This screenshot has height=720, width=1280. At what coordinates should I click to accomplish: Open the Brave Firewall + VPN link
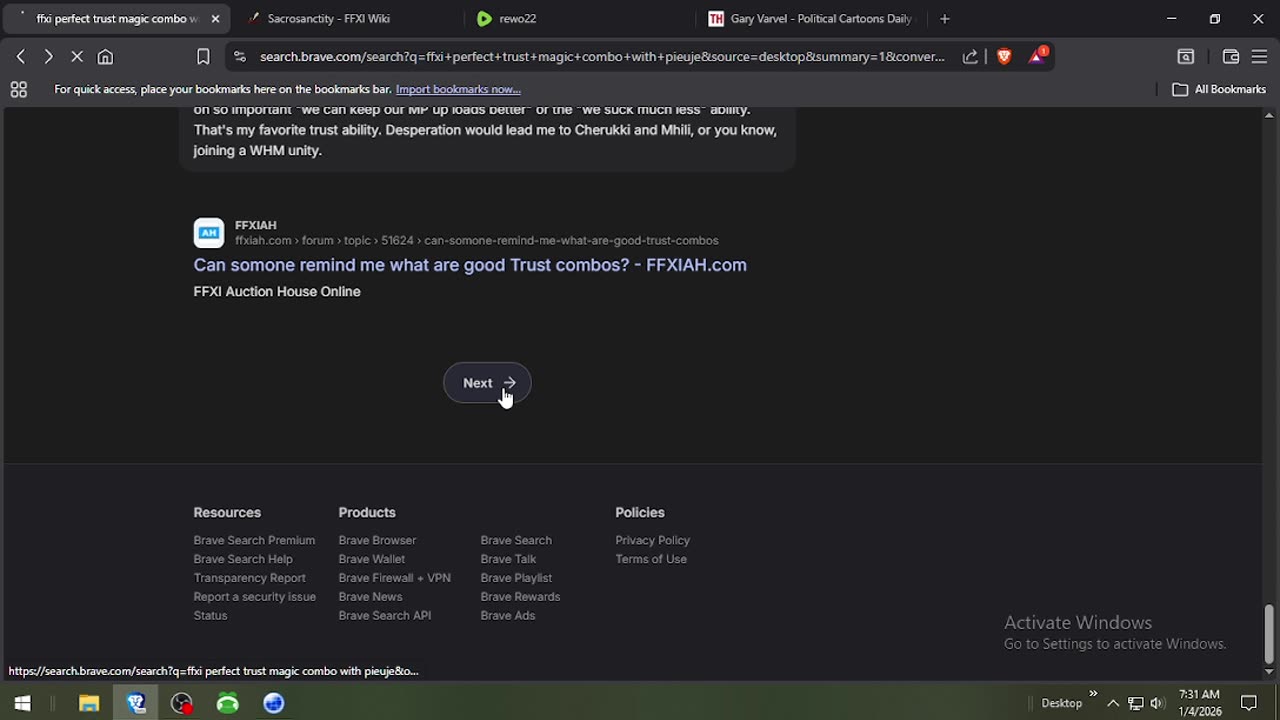[394, 578]
